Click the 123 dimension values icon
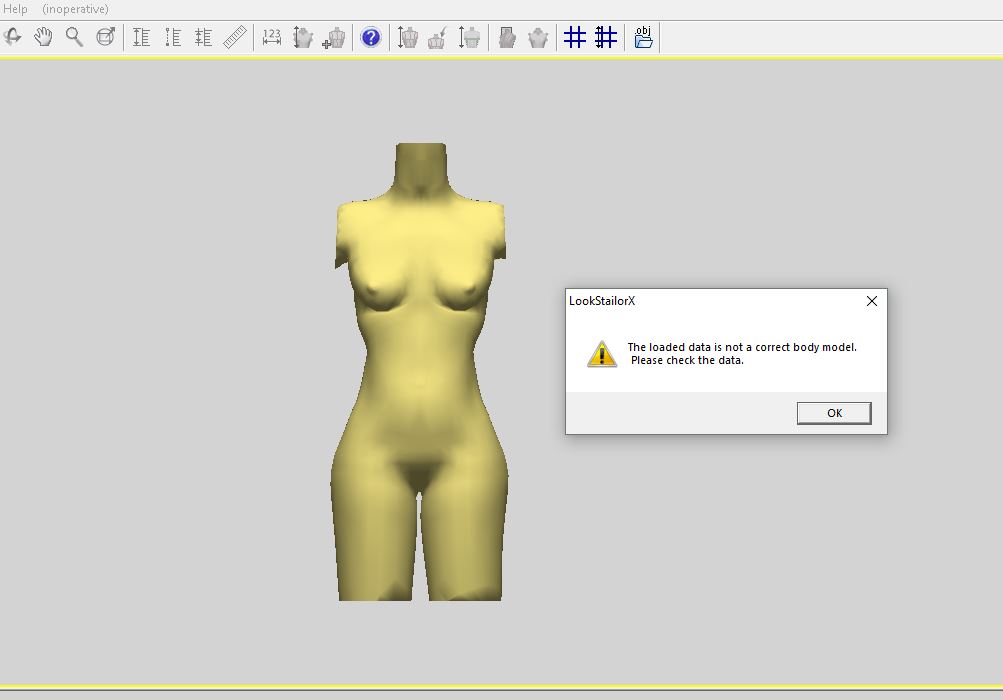 click(272, 37)
